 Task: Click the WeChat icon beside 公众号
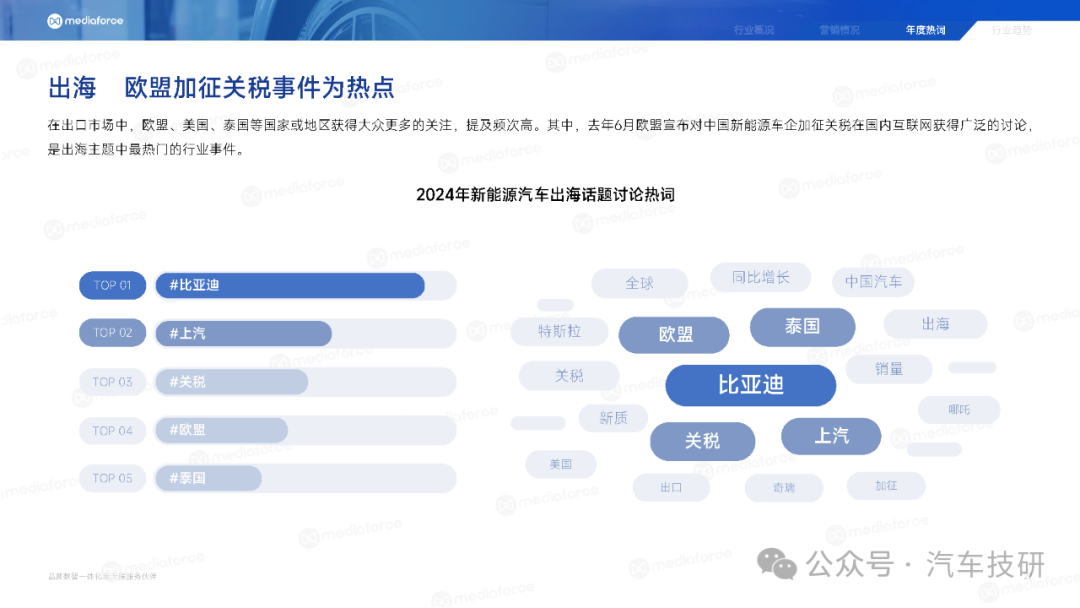coord(777,565)
